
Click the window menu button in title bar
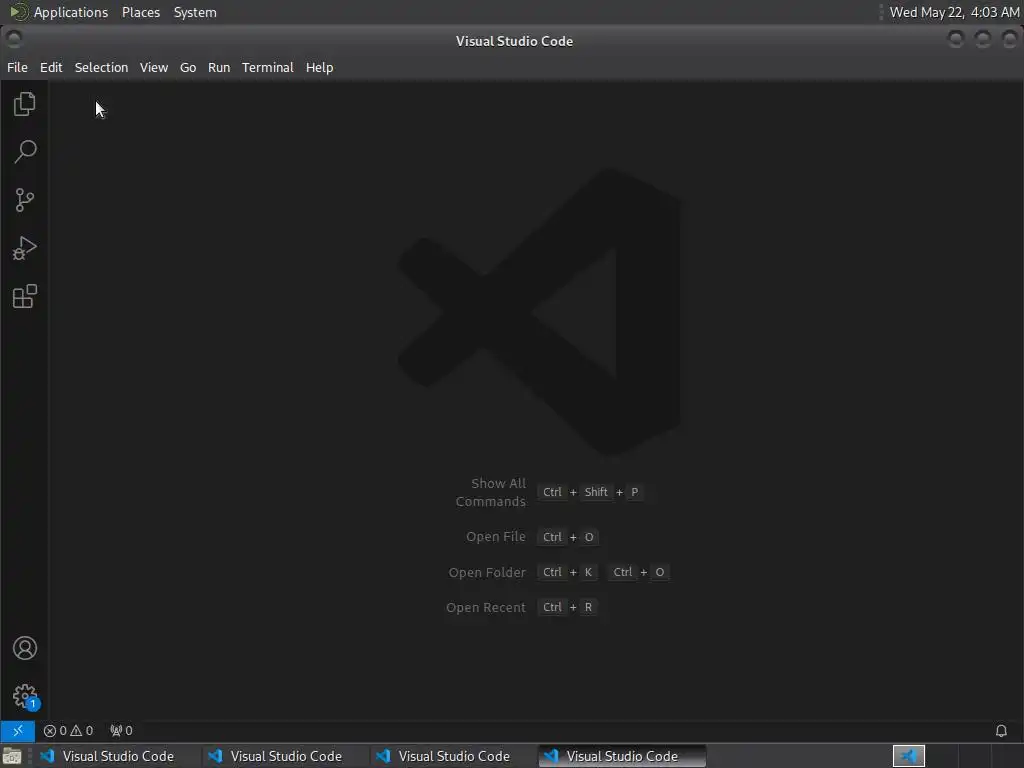point(14,39)
